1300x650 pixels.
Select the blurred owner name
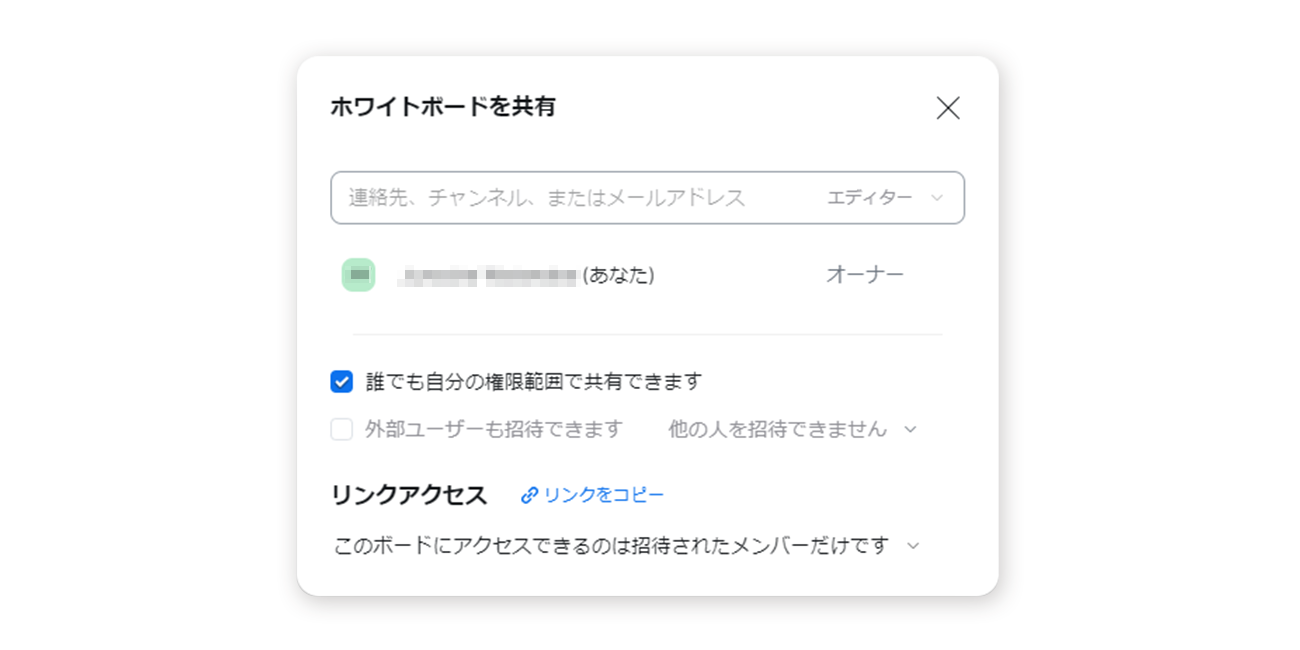[x=488, y=275]
